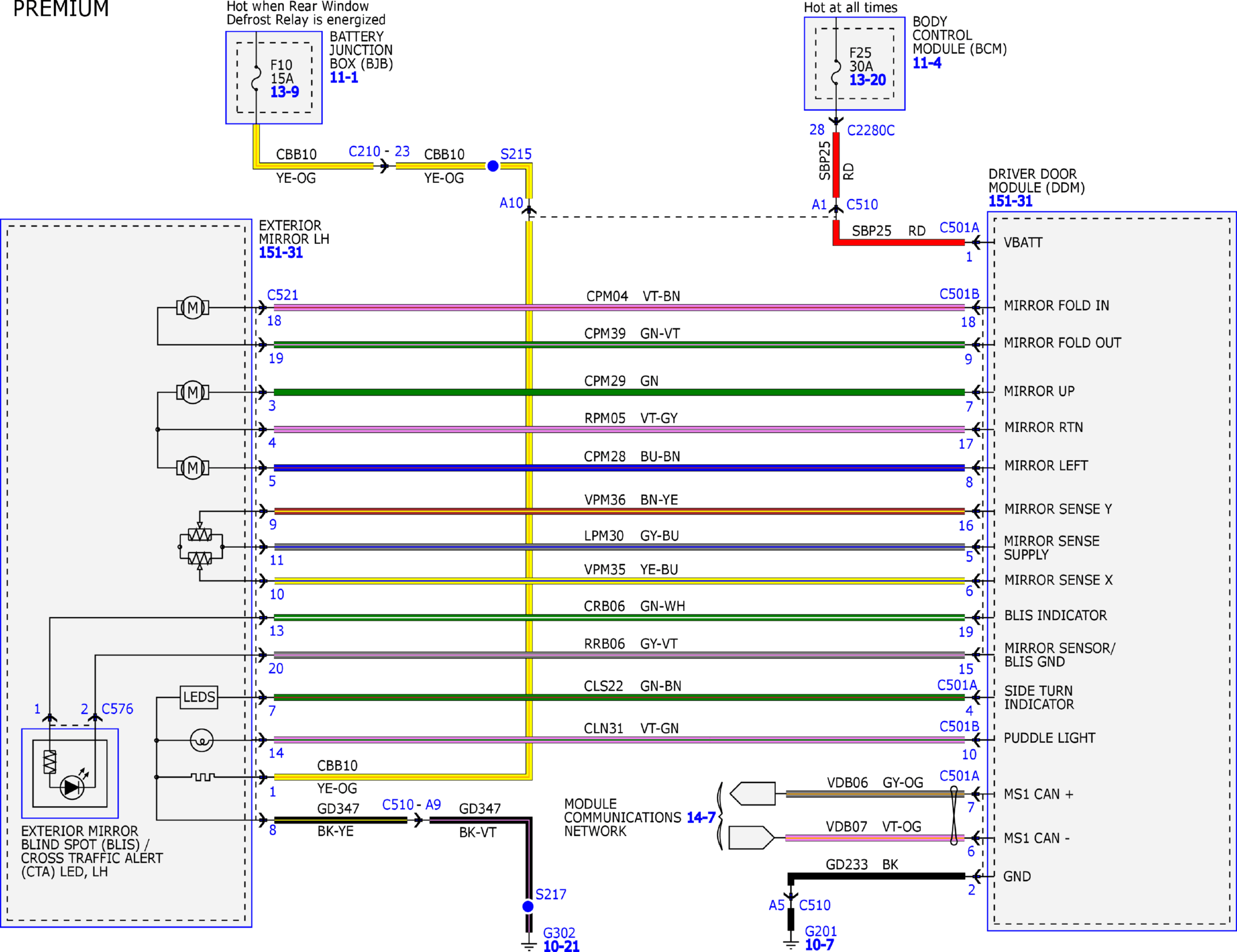
Task: Click the VDB06 network arrow symbol
Action: [x=753, y=793]
